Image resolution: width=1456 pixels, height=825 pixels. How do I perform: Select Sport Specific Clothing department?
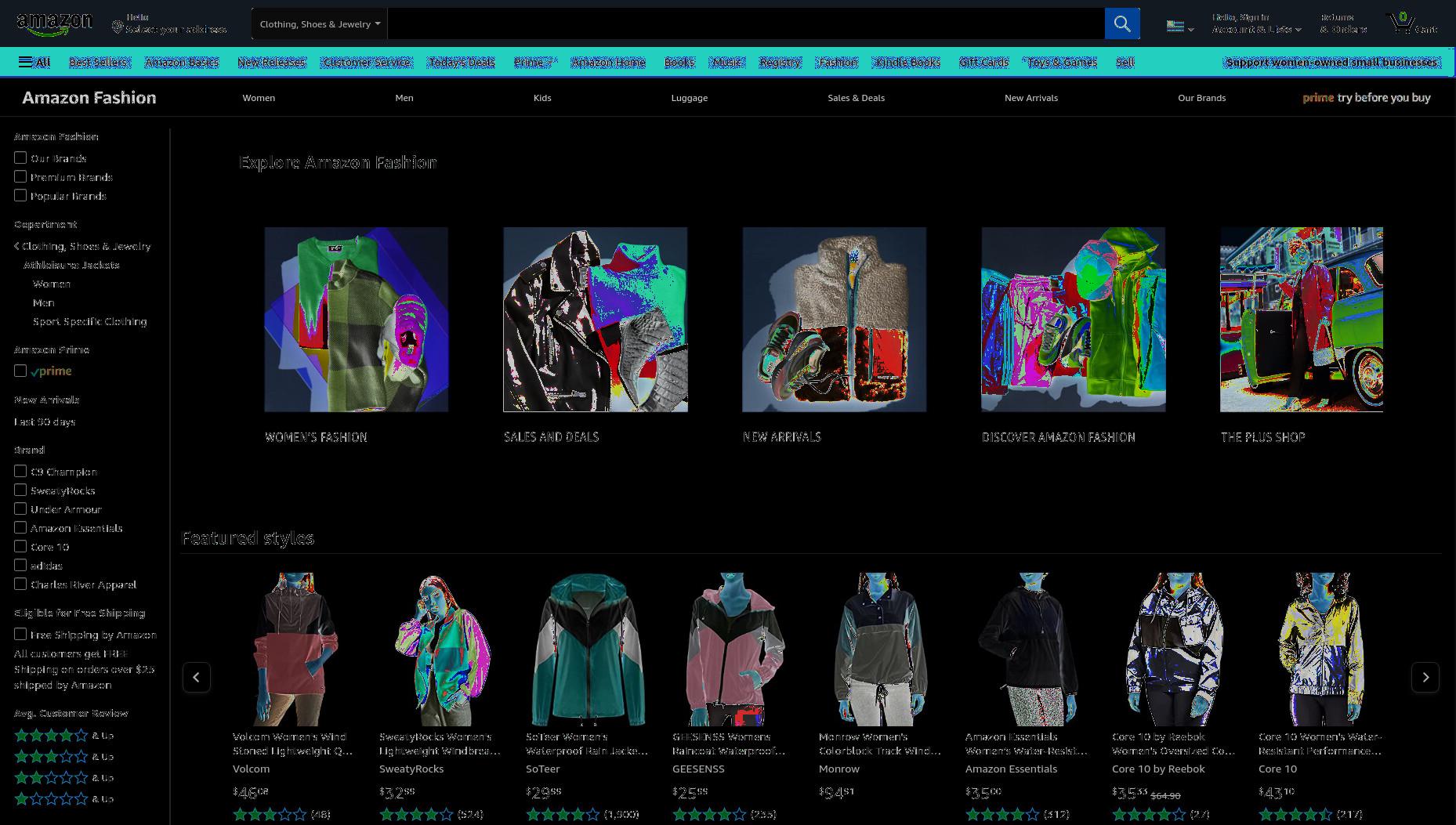pyautogui.click(x=90, y=321)
